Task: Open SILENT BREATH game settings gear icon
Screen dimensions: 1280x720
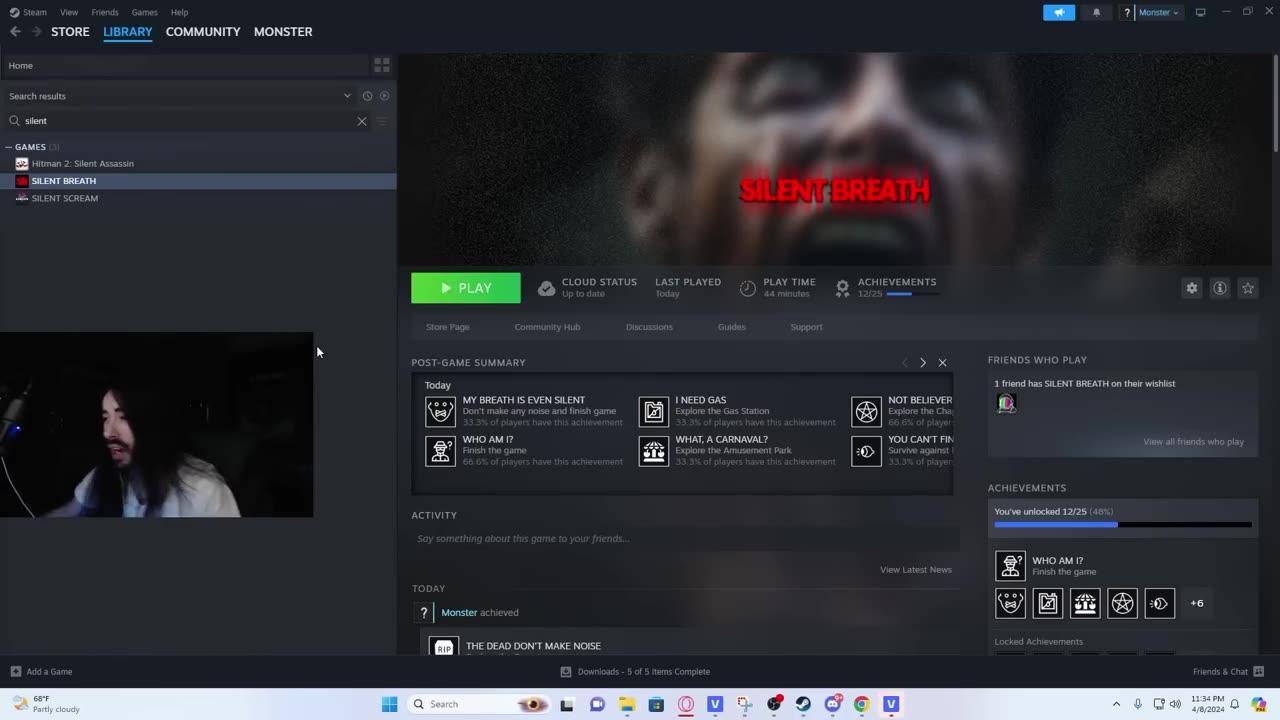Action: pyautogui.click(x=1191, y=288)
